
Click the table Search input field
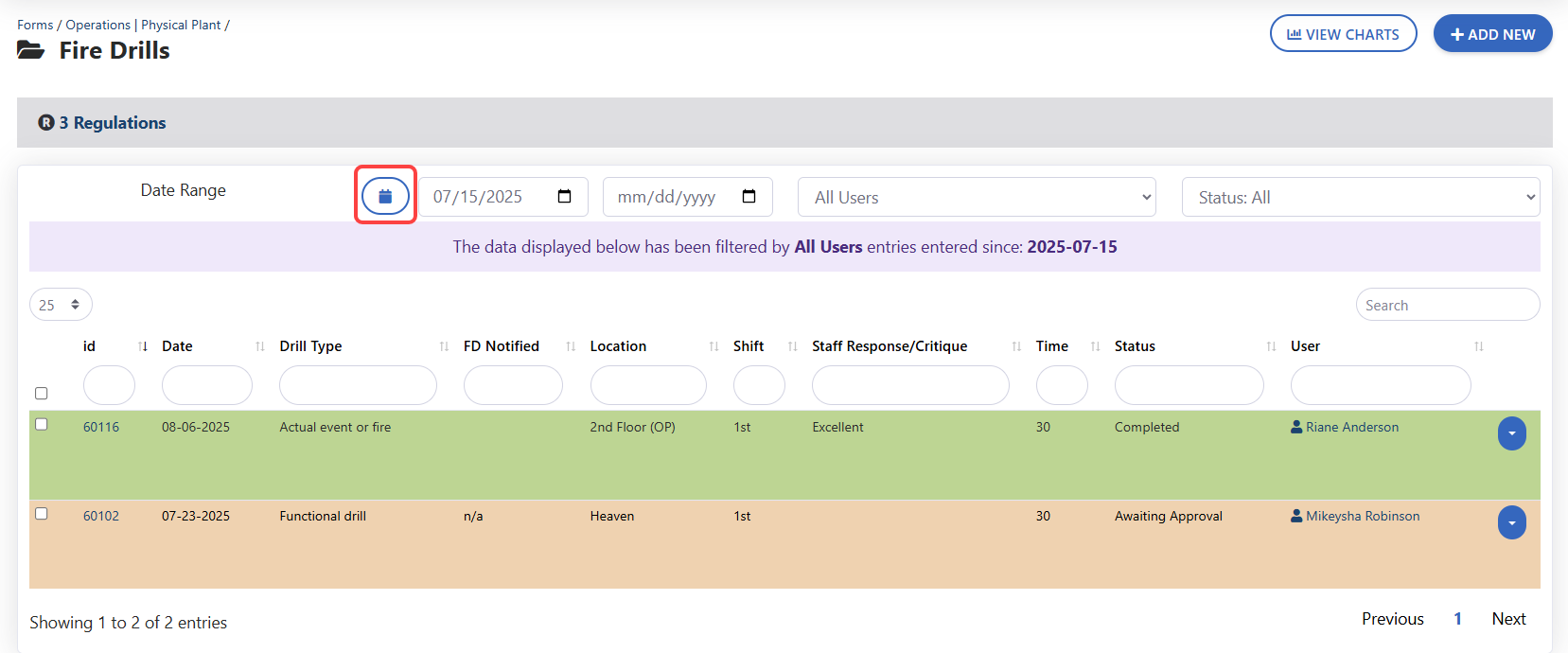point(1447,305)
